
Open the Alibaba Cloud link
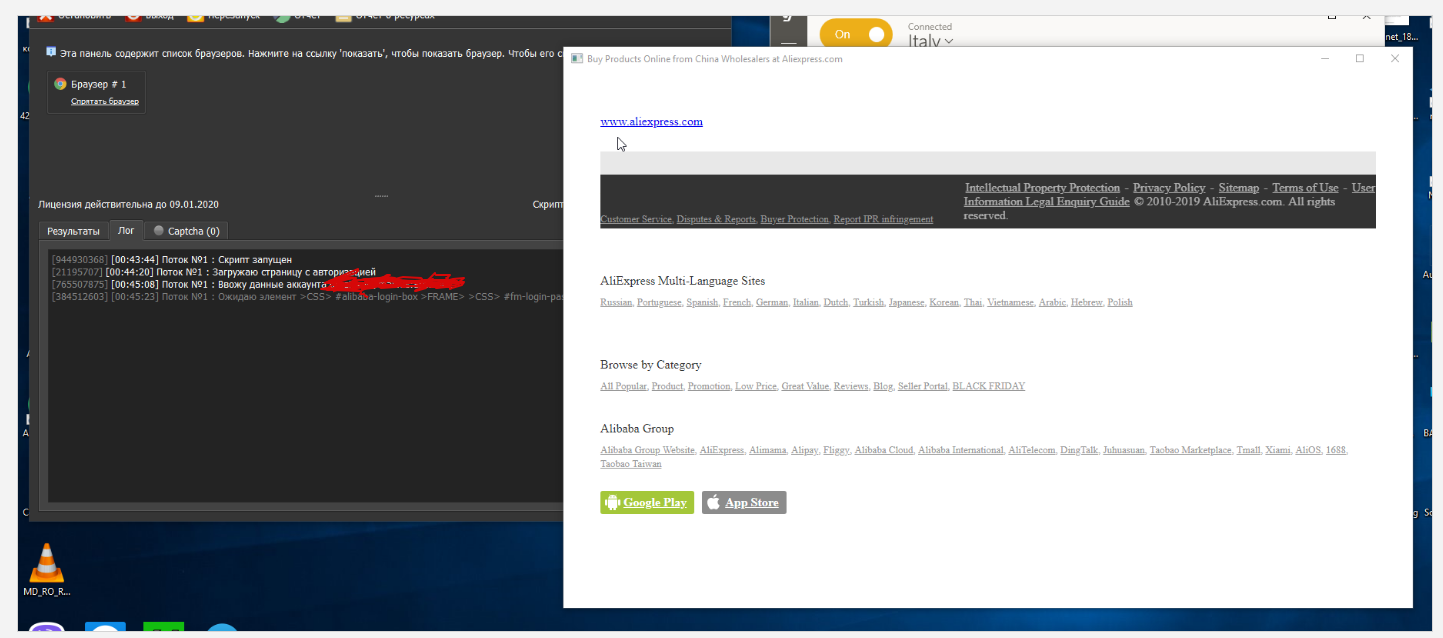click(x=884, y=450)
